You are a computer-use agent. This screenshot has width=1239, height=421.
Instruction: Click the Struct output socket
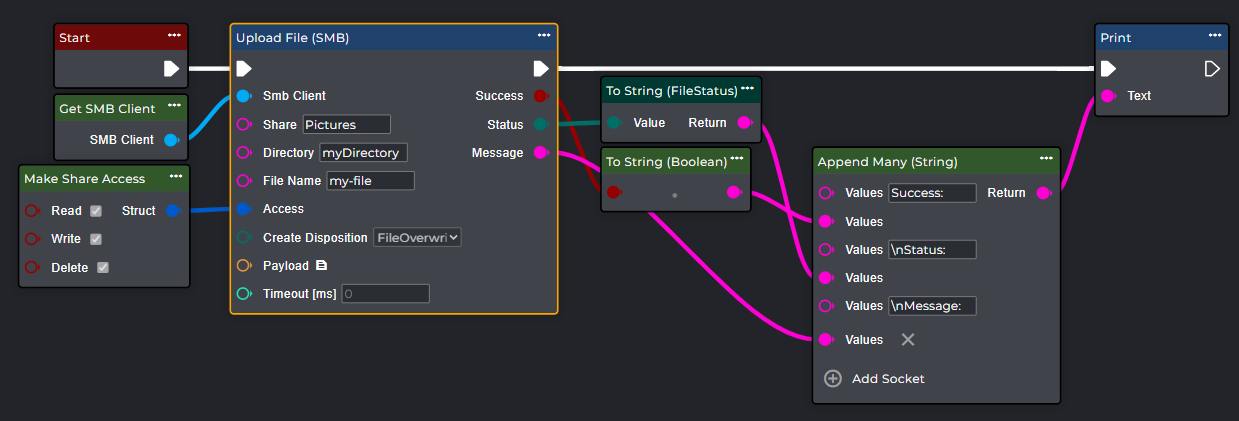(x=173, y=211)
